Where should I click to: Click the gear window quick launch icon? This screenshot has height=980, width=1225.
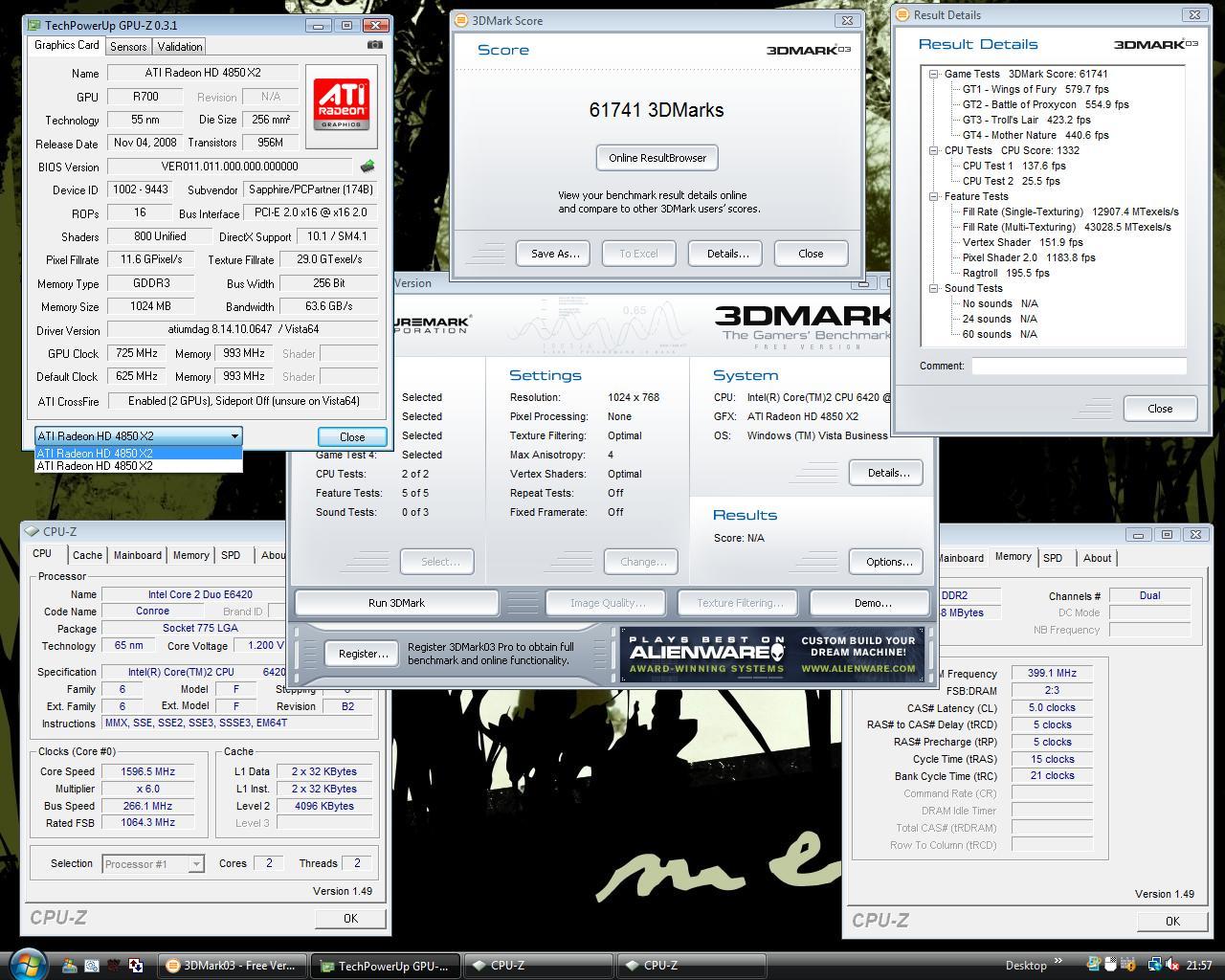coord(92,966)
